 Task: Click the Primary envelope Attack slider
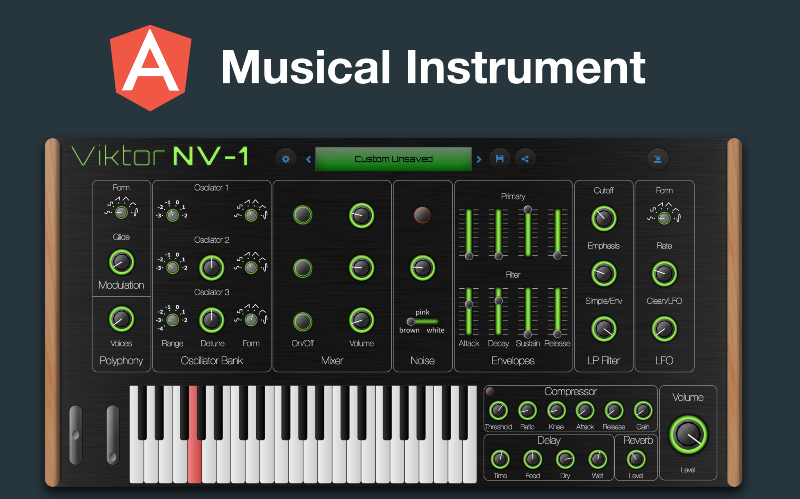coord(469,233)
